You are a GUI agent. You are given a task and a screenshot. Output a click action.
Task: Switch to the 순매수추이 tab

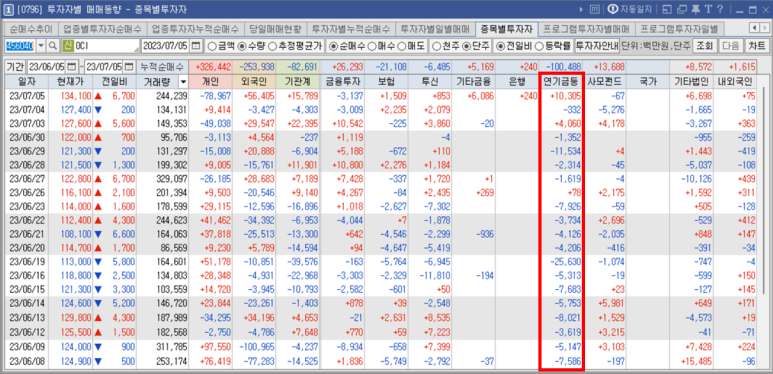tap(31, 28)
